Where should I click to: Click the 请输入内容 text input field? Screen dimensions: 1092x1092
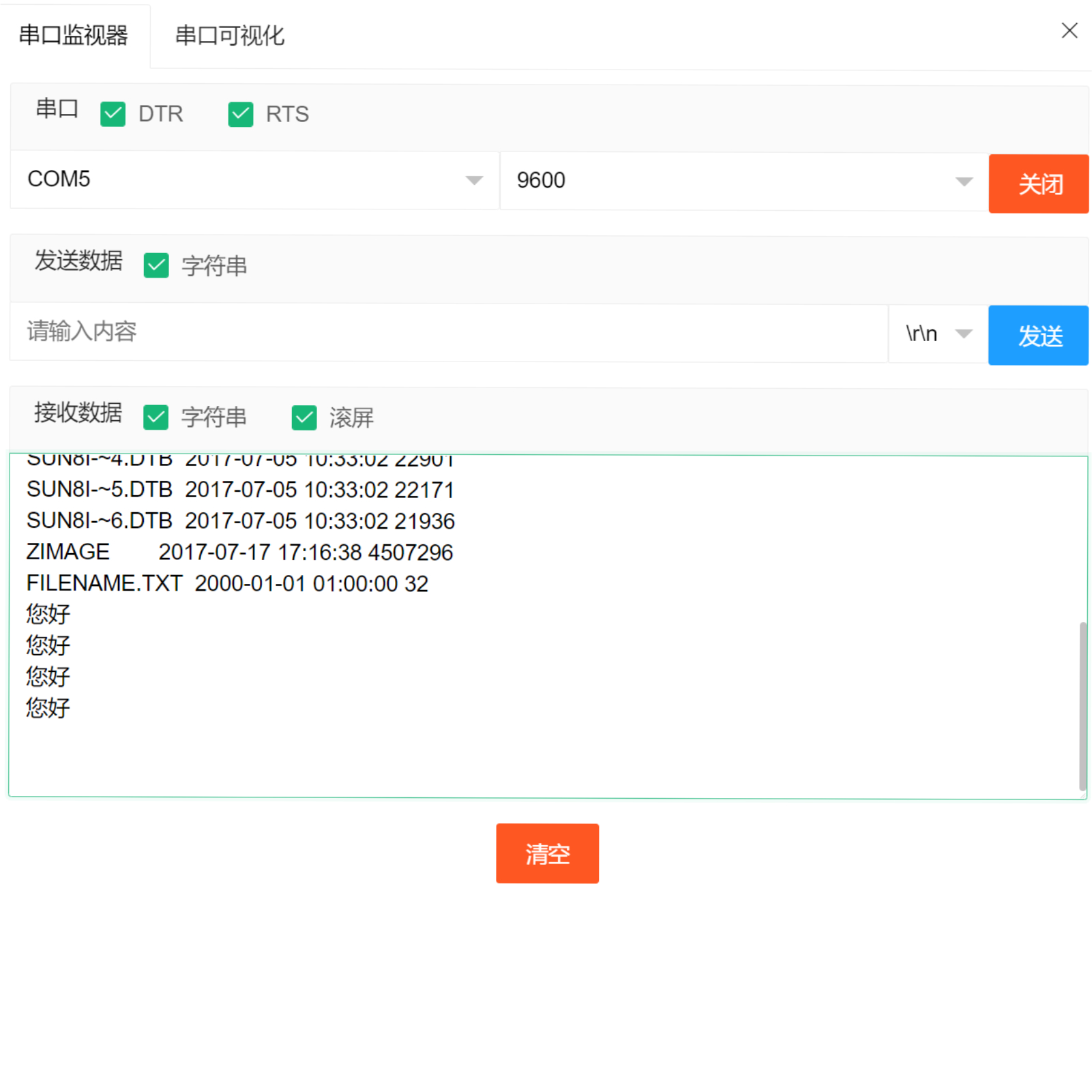[x=449, y=332]
